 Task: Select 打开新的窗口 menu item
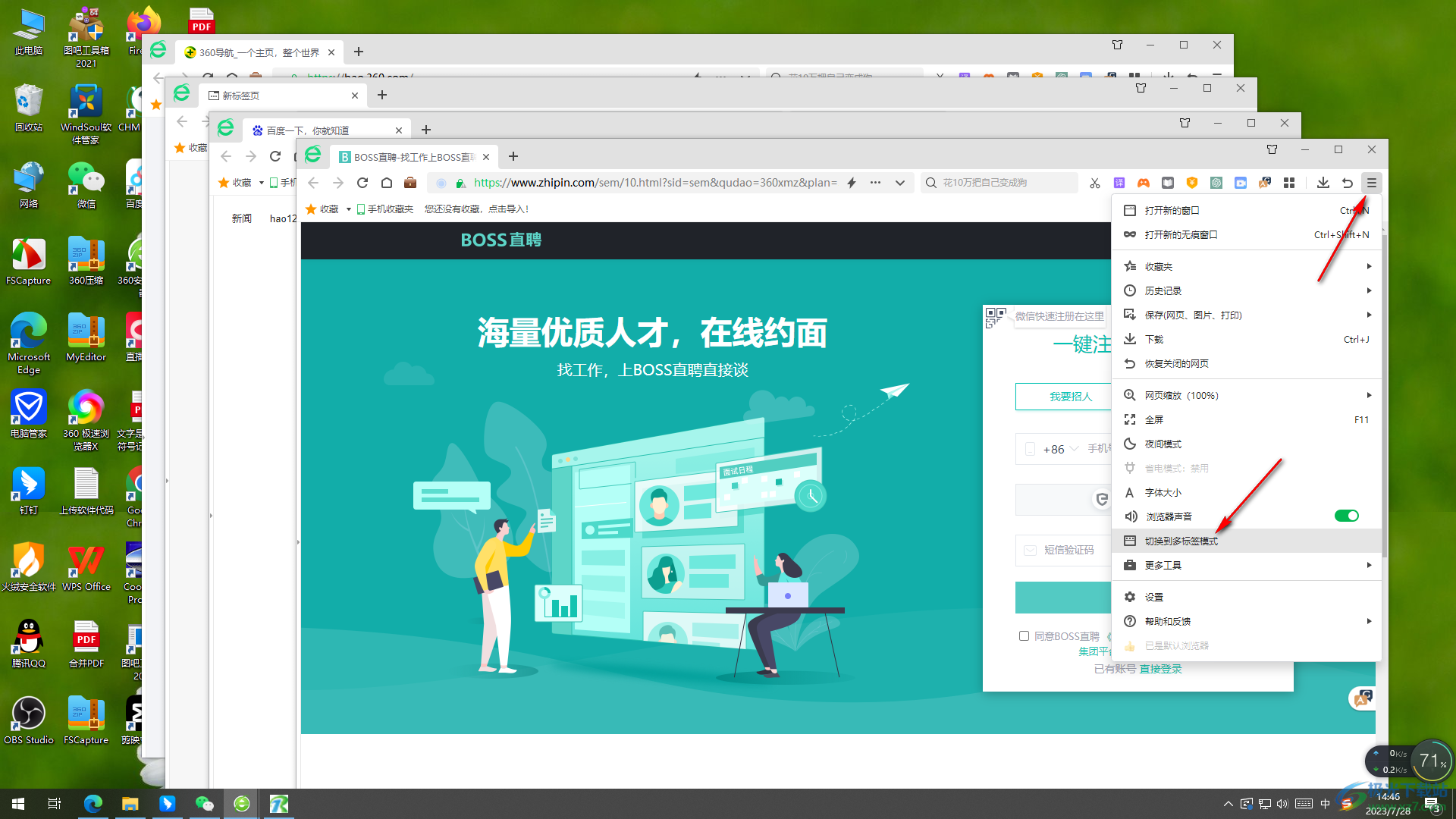pos(1247,210)
